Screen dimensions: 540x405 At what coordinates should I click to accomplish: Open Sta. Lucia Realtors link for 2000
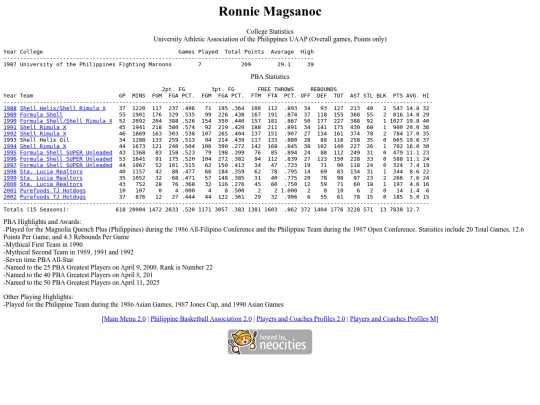click(51, 184)
